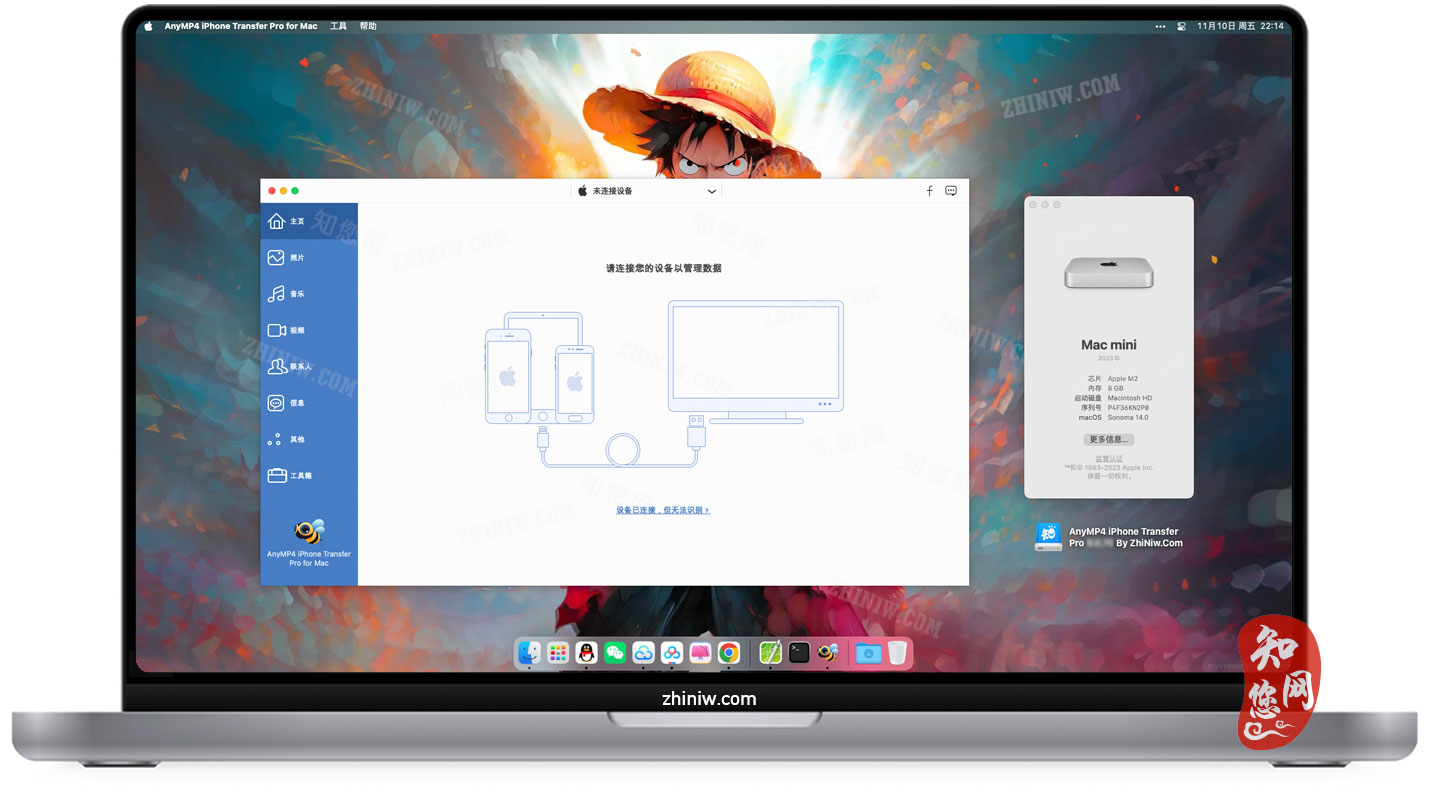Click the Apple M2 chip value
Screen dimensions: 1429x797
(x=1123, y=379)
